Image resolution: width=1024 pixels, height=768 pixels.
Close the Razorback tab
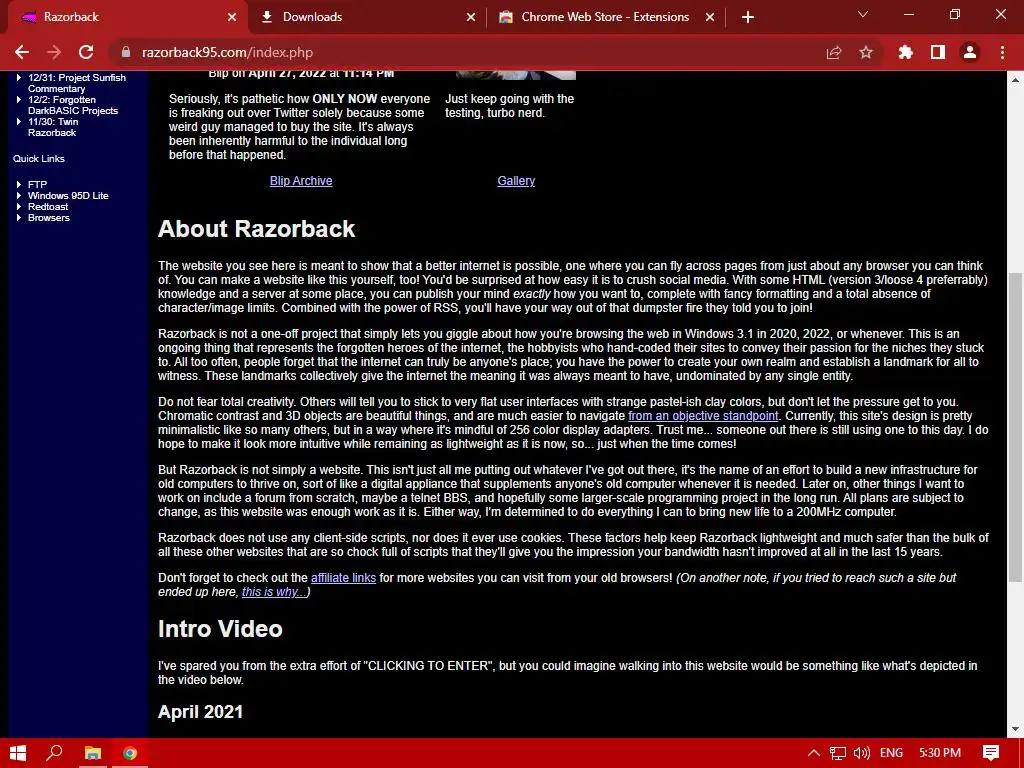(232, 17)
